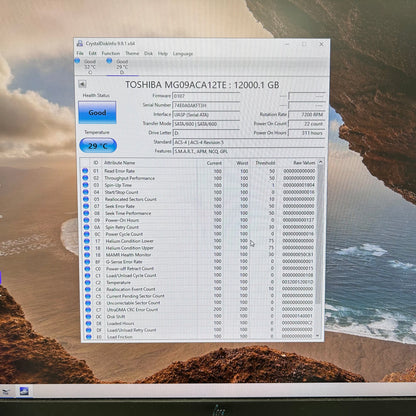Viewport: 416px width, 416px height.
Task: Click the Worst column header
Action: point(242,163)
